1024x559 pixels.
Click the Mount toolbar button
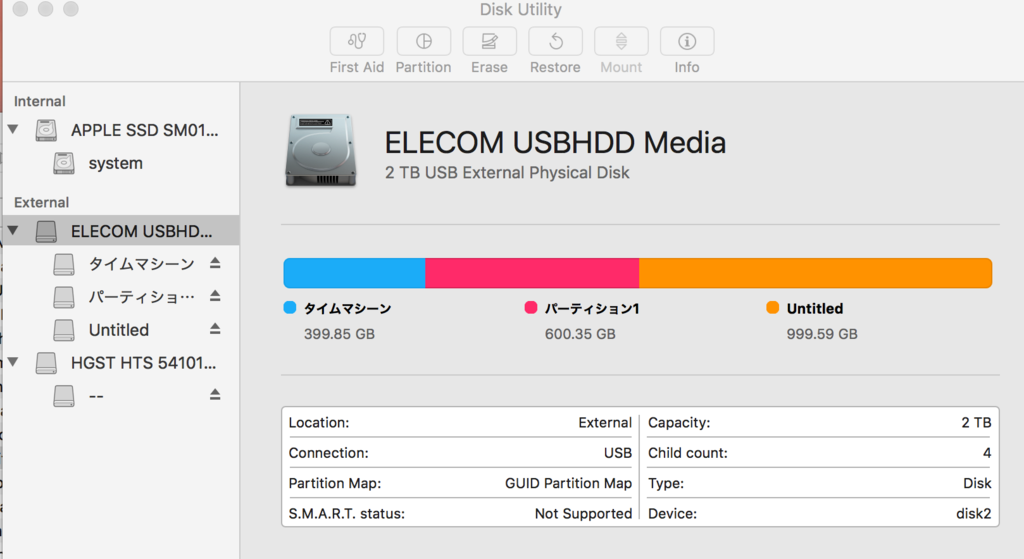(x=621, y=42)
